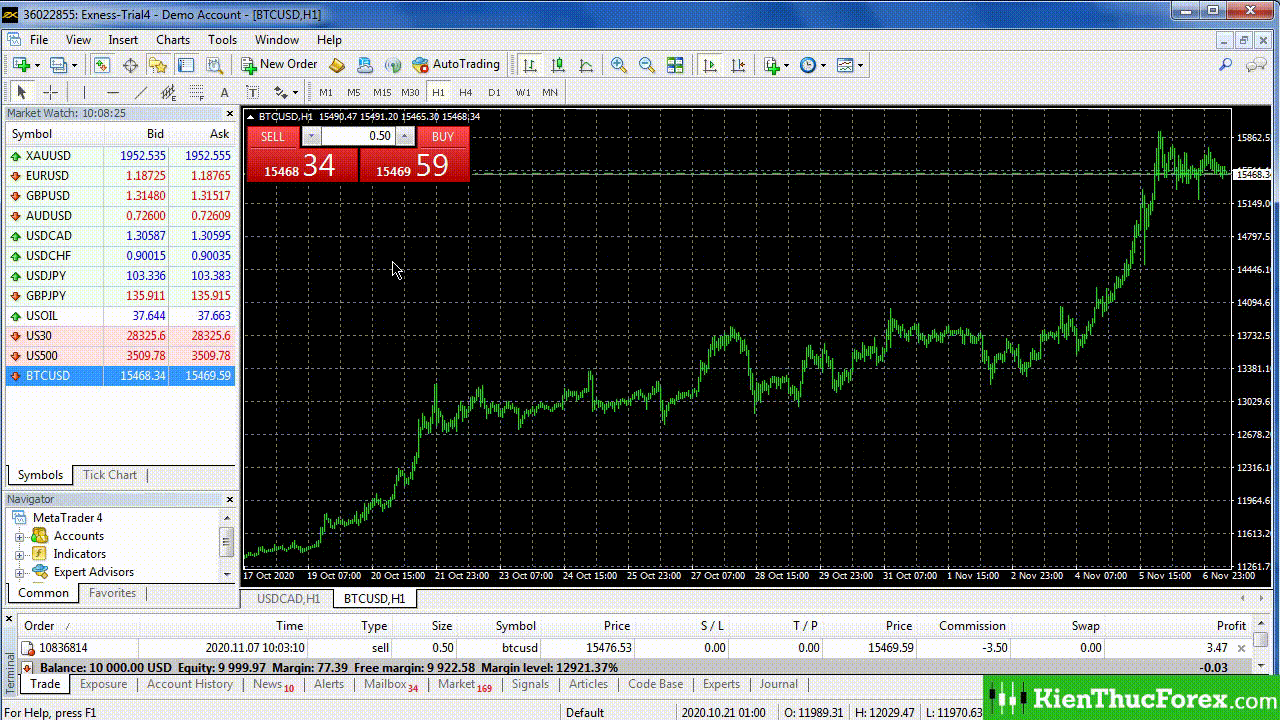Tile chart windows icon
This screenshot has height=720, width=1280.
[675, 65]
